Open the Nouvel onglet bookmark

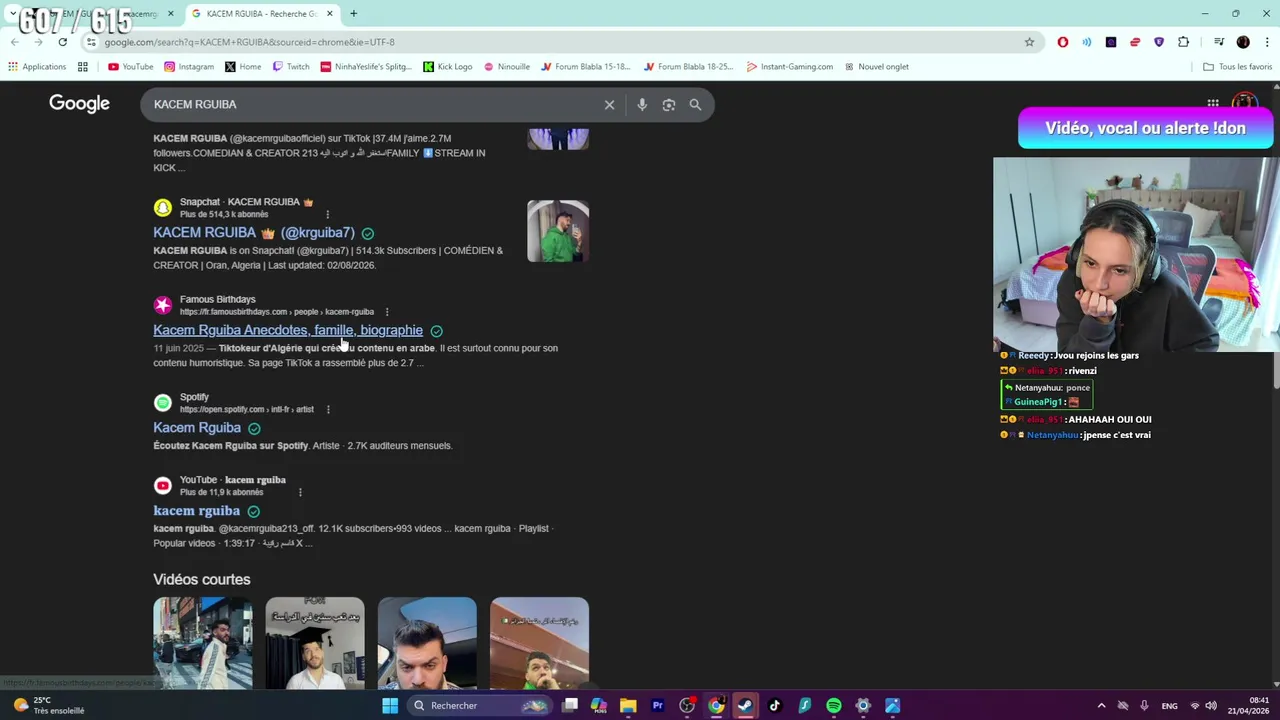[877, 67]
